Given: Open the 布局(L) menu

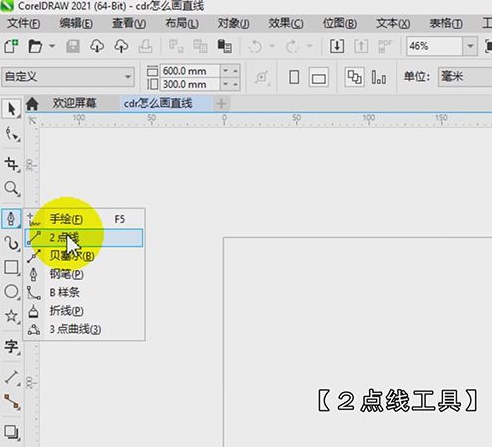Looking at the screenshot, I should [182, 23].
